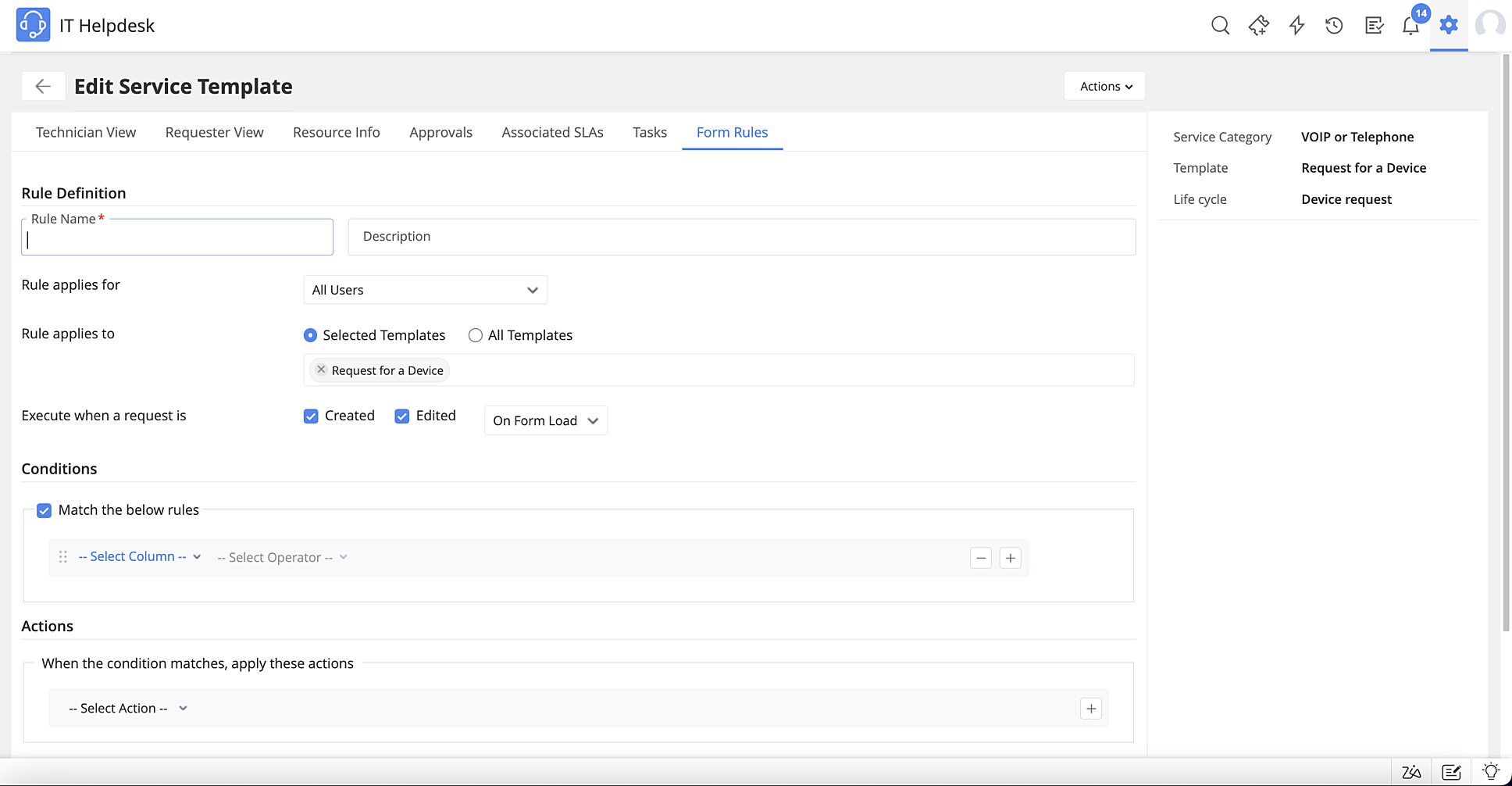Add another condition with the plus button

coord(1010,557)
